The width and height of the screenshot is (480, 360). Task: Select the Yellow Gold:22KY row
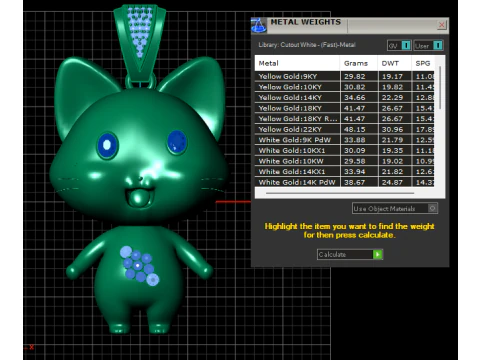345,129
